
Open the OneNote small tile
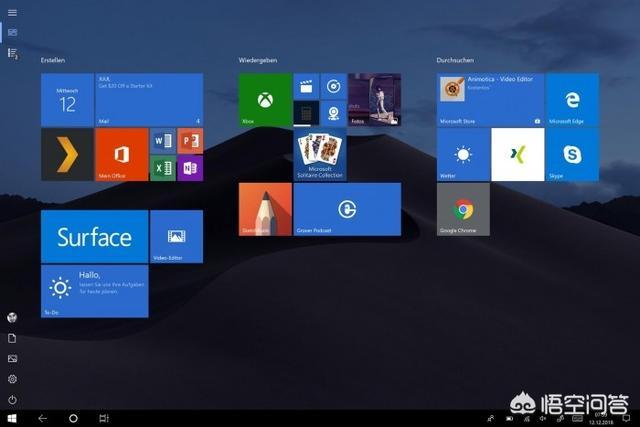point(190,168)
